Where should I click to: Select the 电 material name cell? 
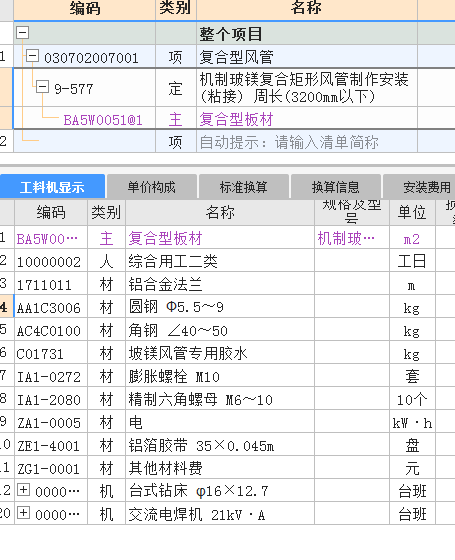(x=220, y=422)
